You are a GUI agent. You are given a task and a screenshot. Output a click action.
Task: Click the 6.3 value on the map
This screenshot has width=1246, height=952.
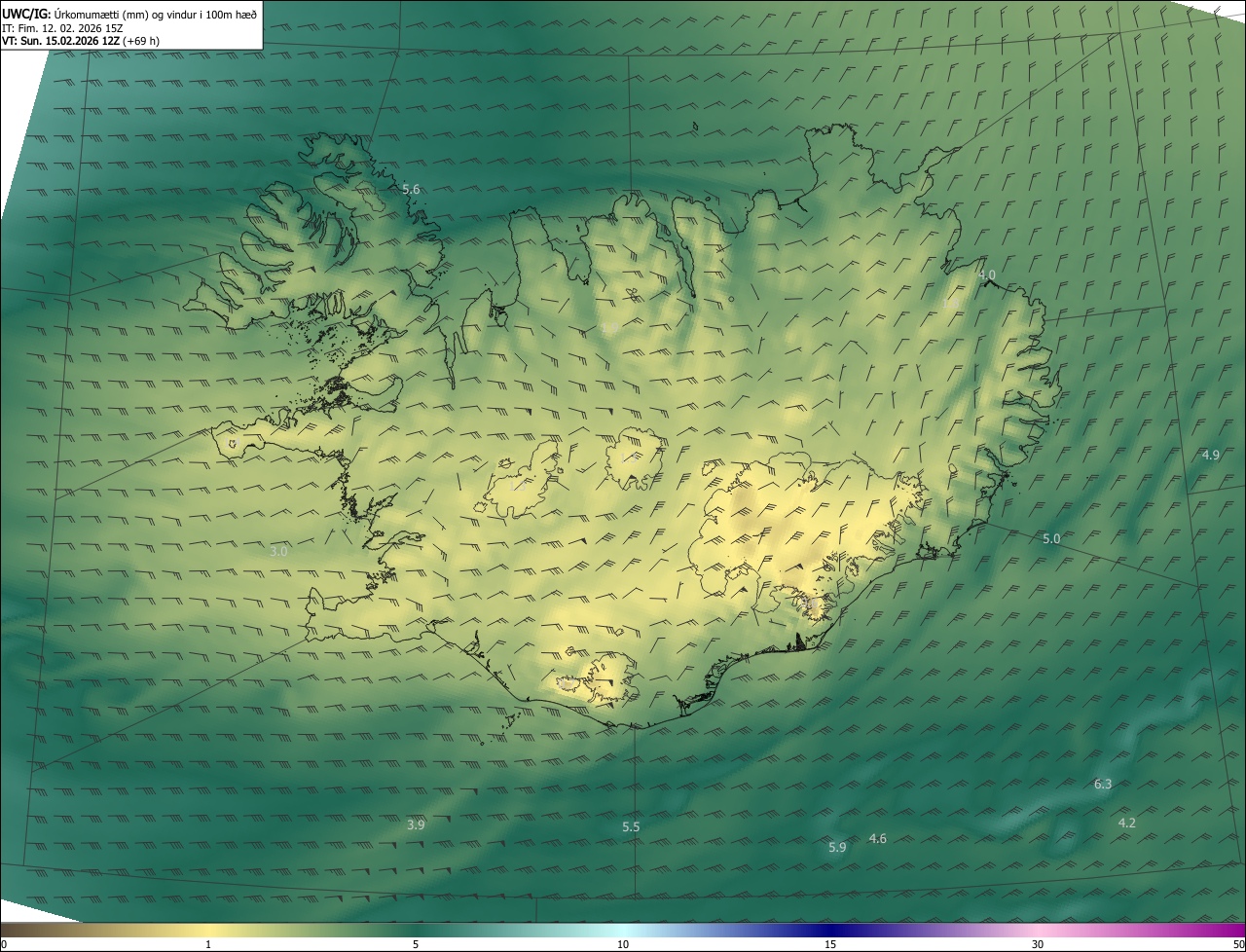point(1103,784)
